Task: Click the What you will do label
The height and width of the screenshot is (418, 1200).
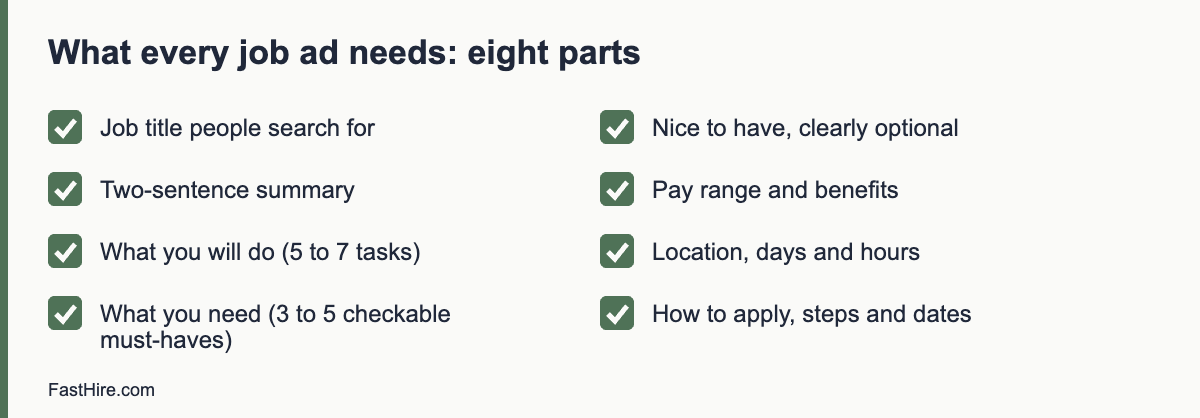Action: [260, 252]
